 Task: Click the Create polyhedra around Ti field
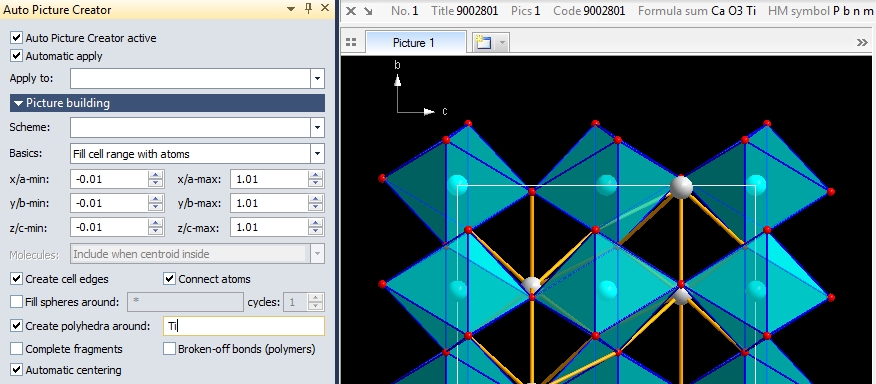tap(244, 326)
